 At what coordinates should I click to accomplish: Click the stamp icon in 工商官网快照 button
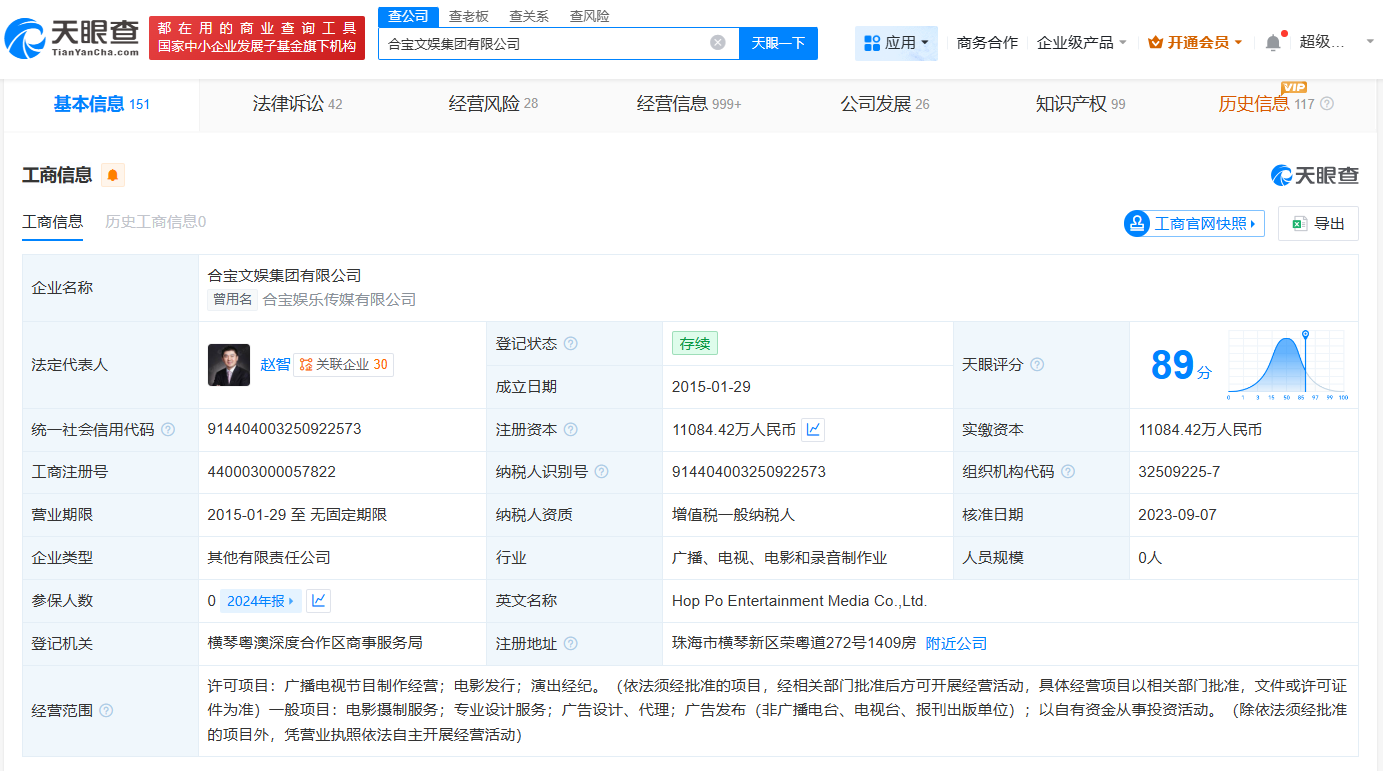point(1137,224)
